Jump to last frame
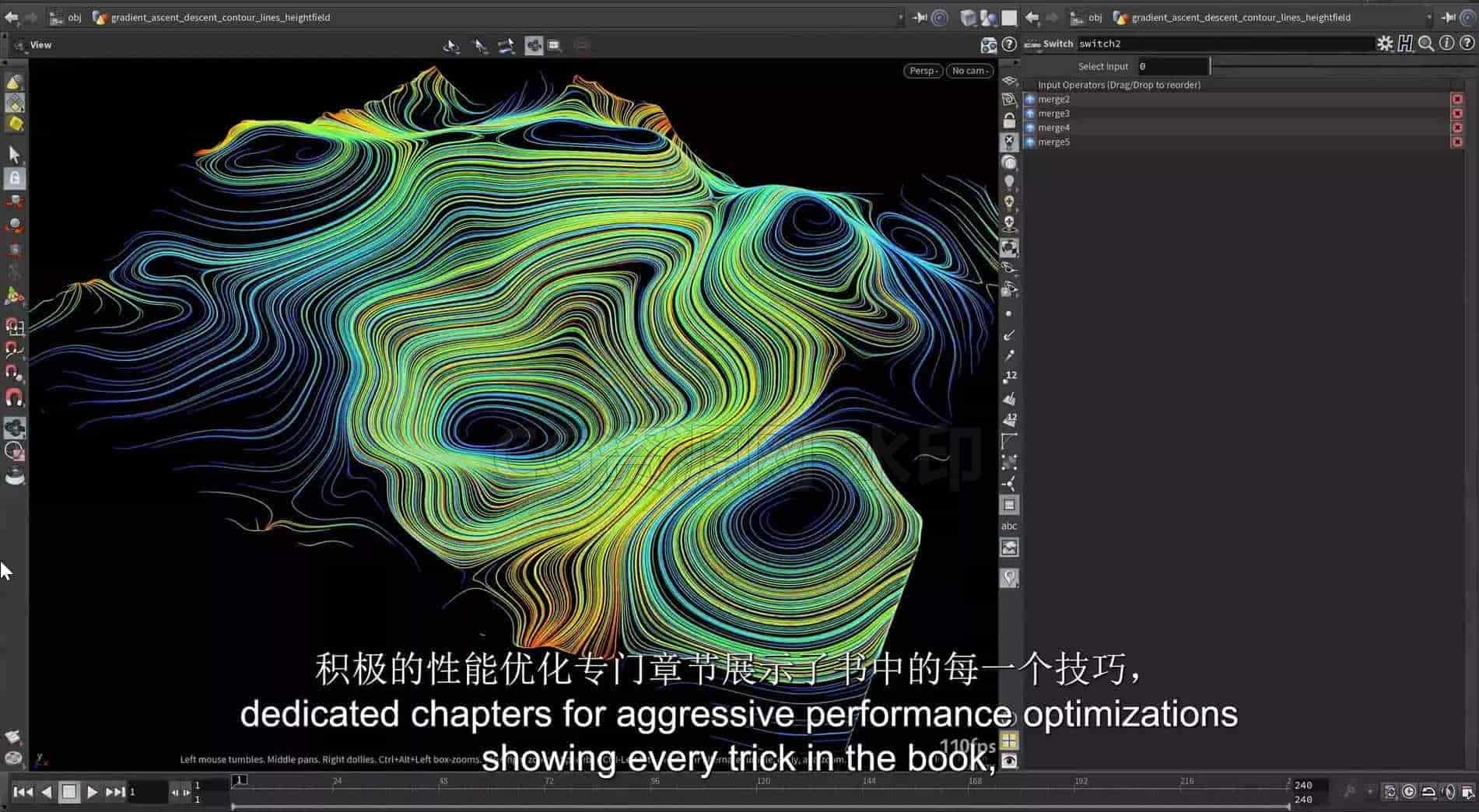Viewport: 1479px width, 812px height. [115, 792]
